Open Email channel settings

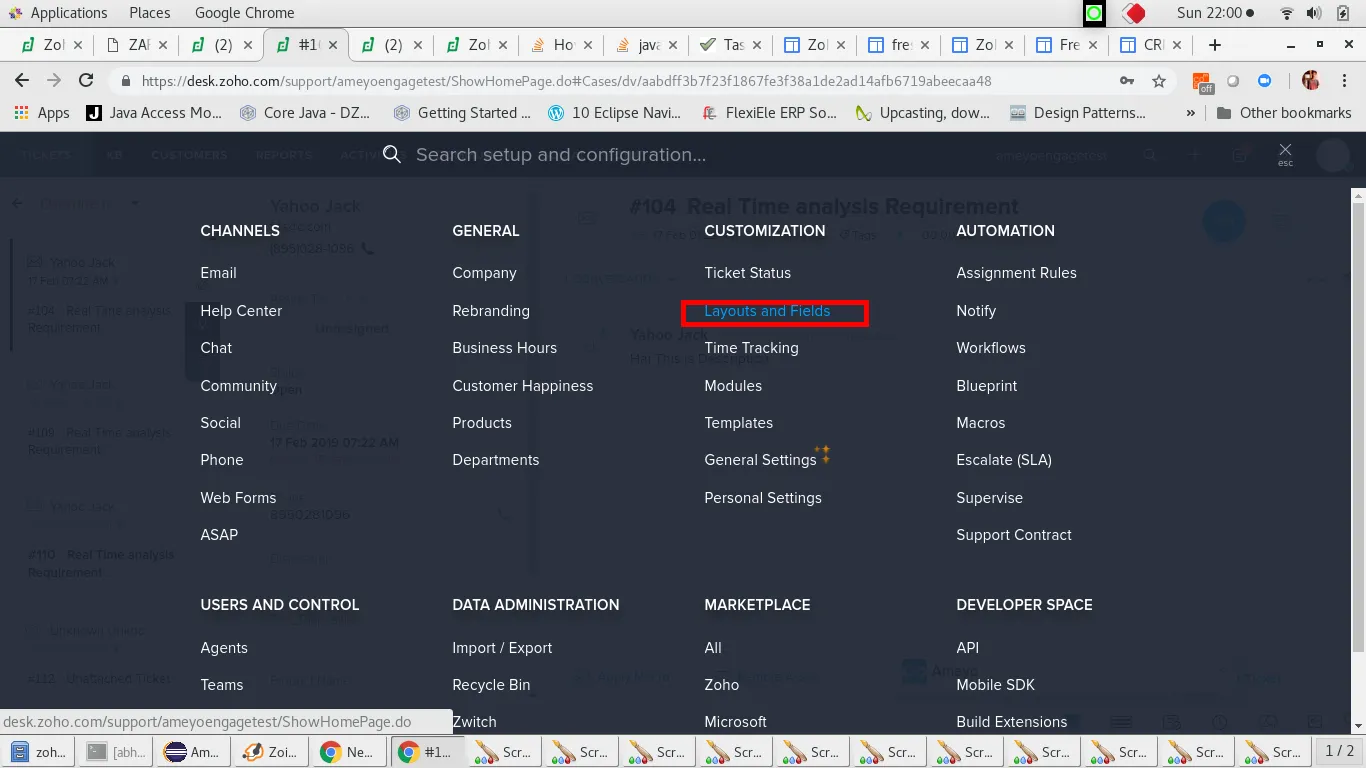click(x=218, y=273)
